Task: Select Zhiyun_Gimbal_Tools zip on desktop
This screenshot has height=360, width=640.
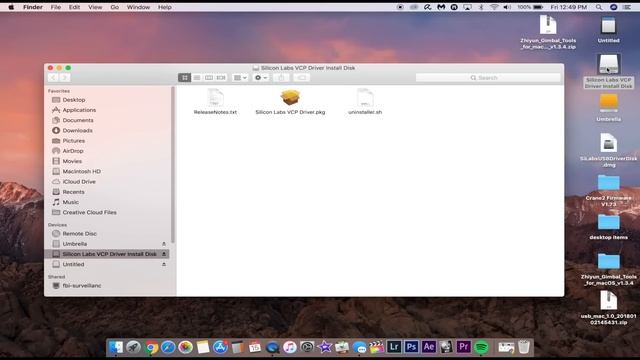Action: [x=548, y=32]
